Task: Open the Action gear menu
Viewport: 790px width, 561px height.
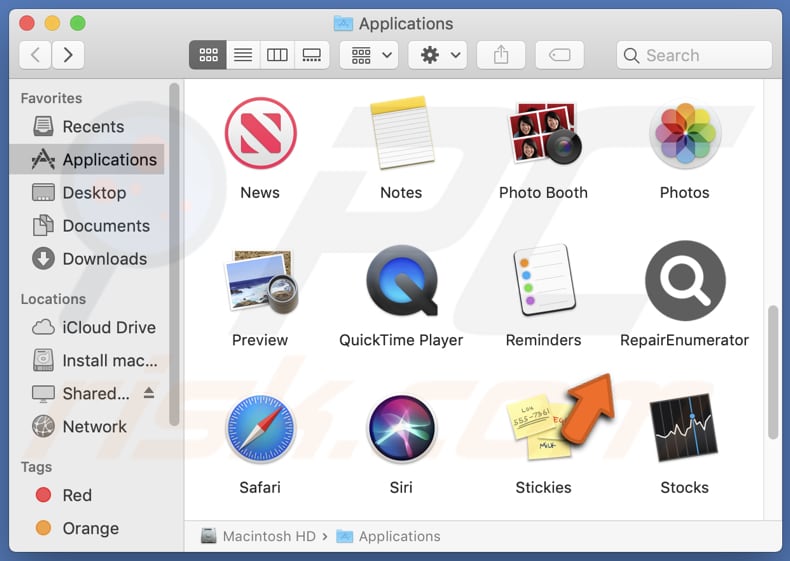Action: [x=437, y=55]
